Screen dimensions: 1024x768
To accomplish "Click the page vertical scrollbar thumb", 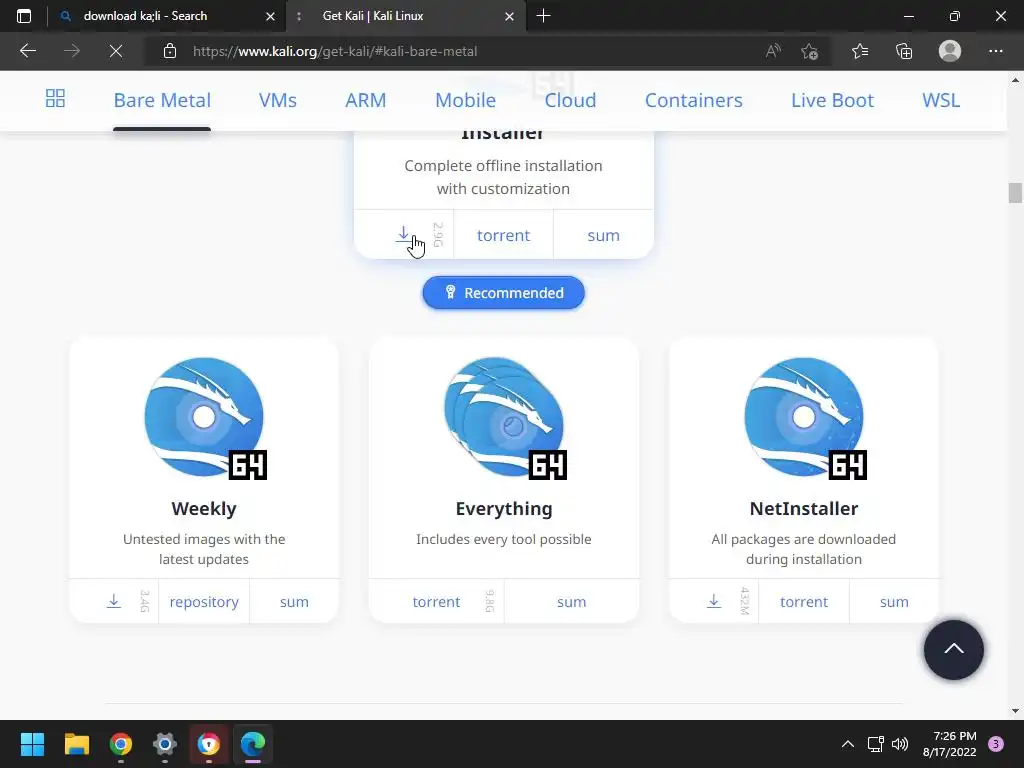I will pos(1015,193).
